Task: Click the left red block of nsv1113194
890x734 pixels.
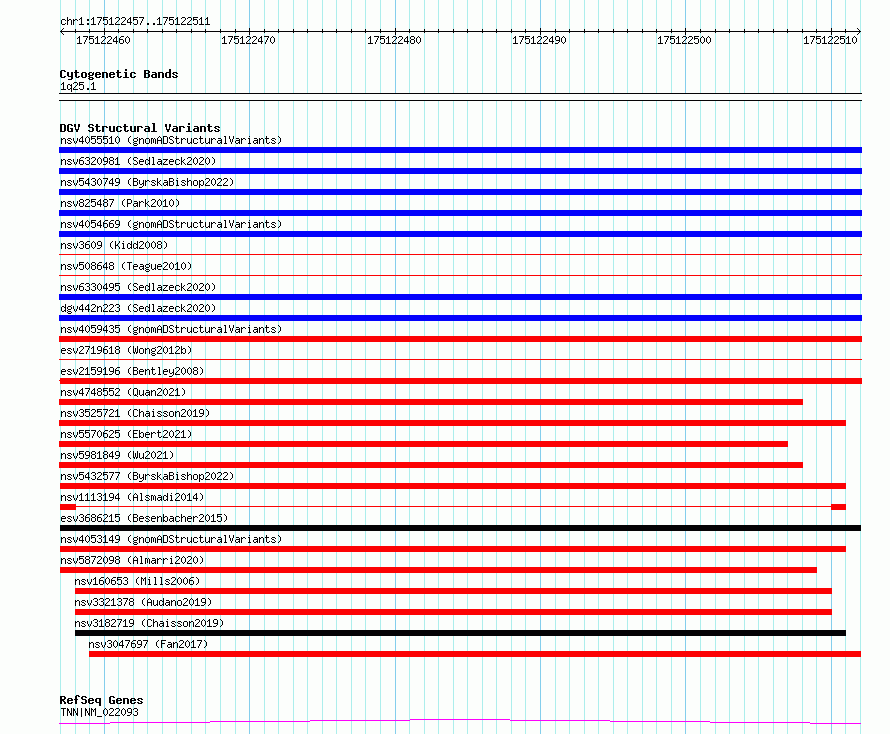Action: [x=68, y=507]
